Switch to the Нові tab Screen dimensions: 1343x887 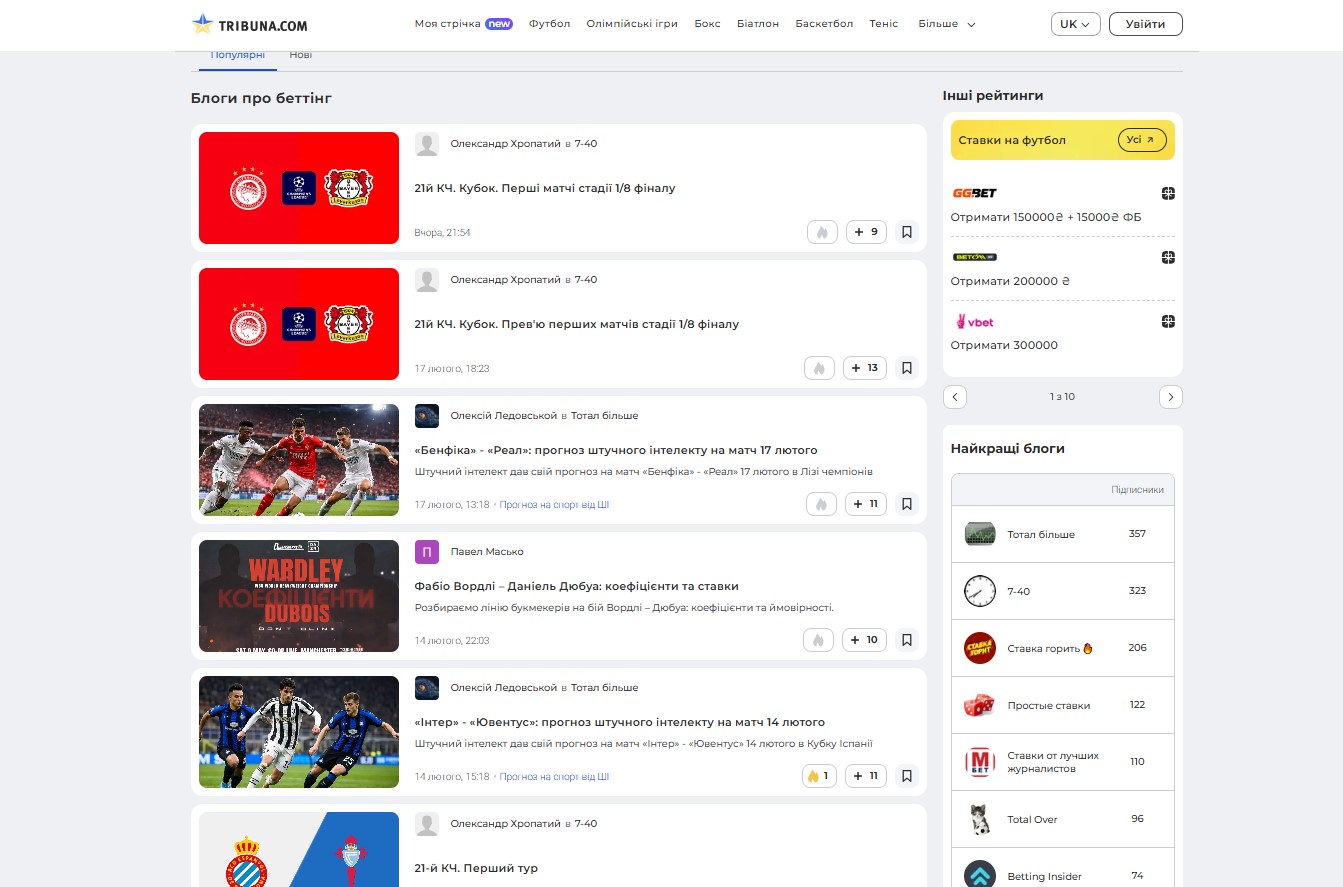pos(301,56)
